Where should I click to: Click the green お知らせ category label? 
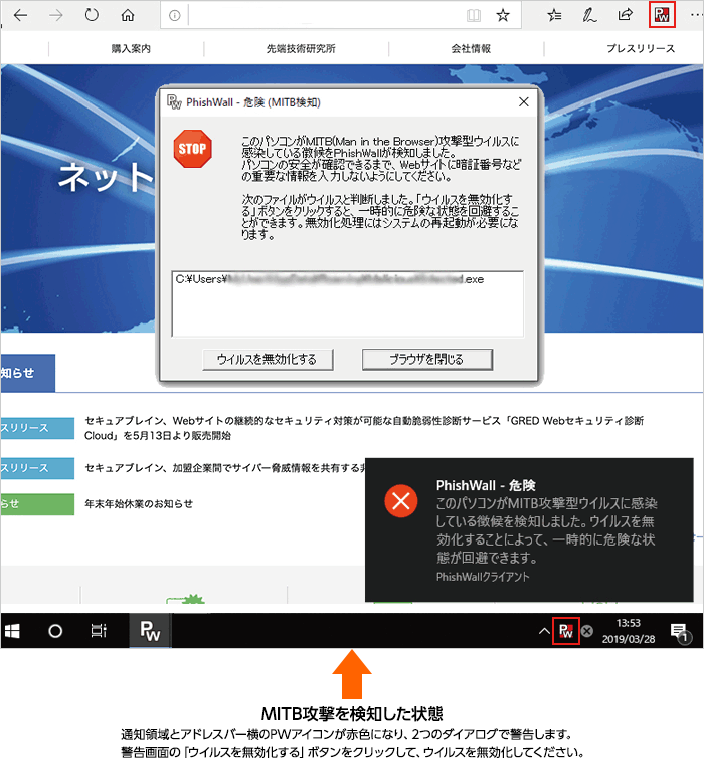click(37, 504)
